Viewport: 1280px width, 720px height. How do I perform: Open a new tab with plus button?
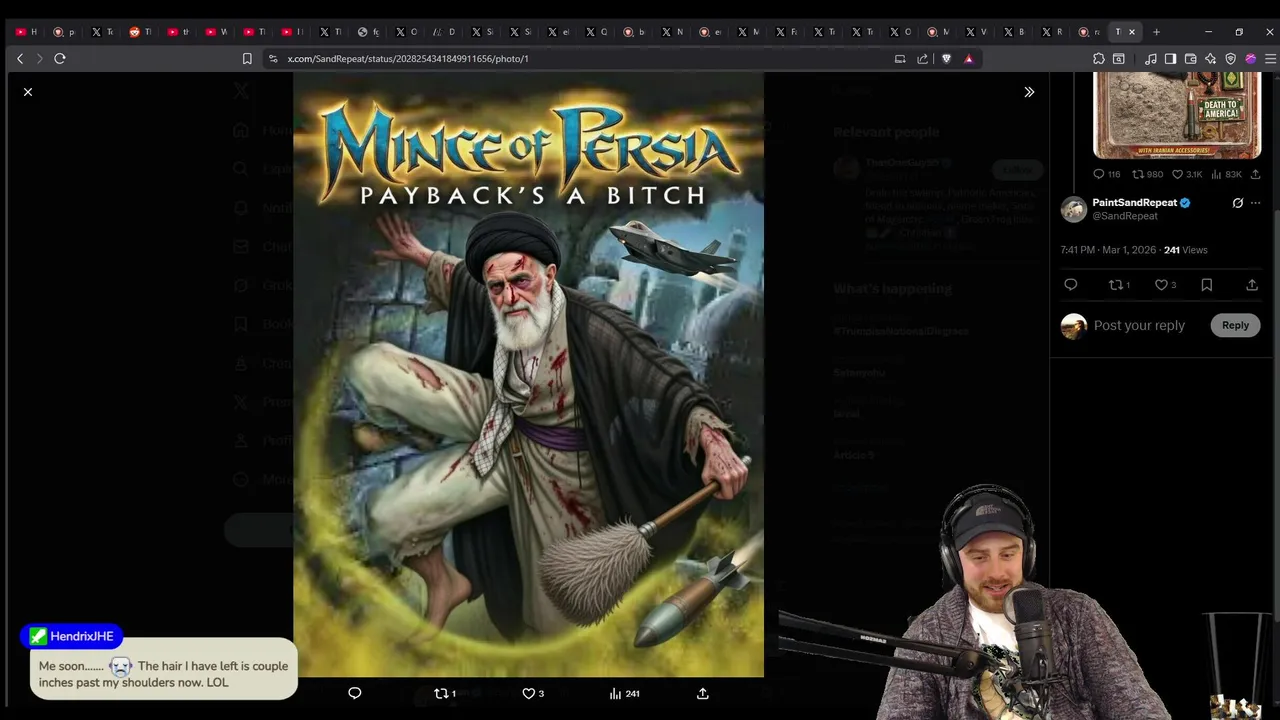pyautogui.click(x=1156, y=32)
